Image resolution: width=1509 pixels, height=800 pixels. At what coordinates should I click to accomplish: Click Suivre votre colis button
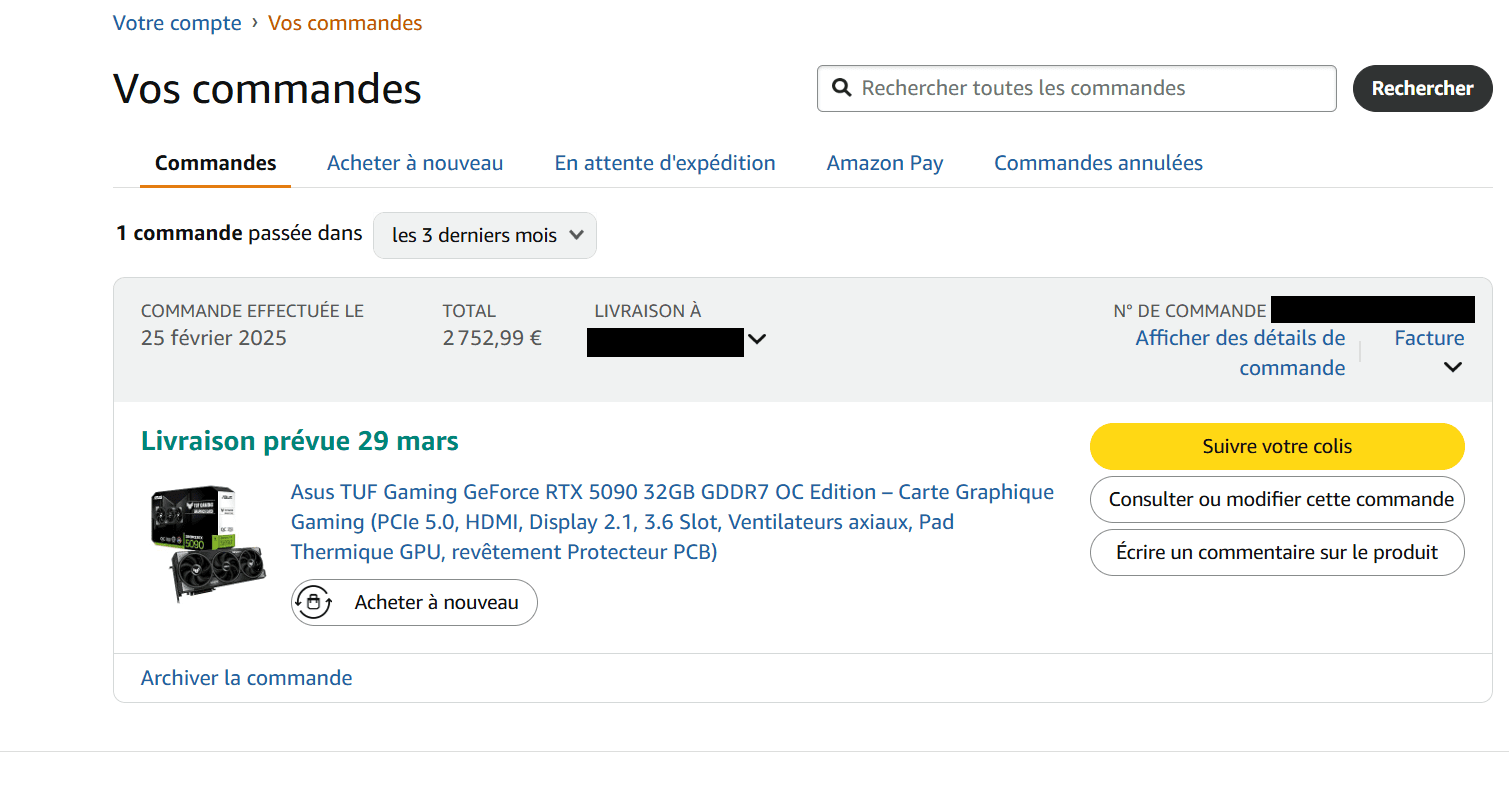click(1277, 446)
